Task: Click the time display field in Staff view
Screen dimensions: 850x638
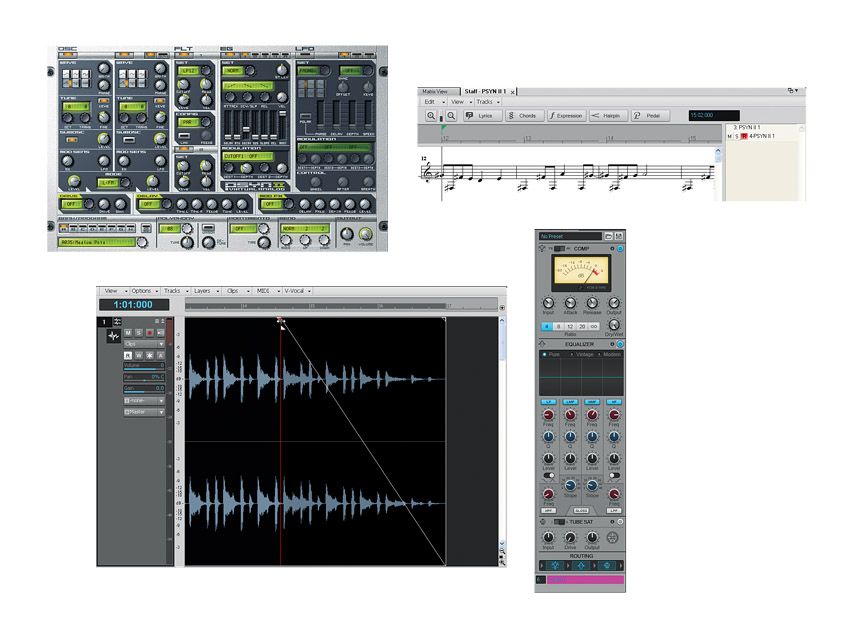Action: pyautogui.click(x=713, y=115)
